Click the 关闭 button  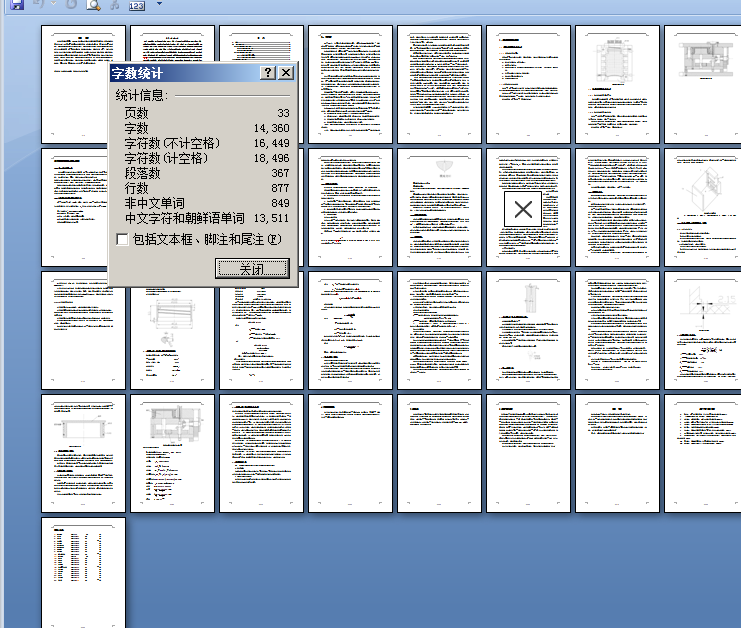pos(252,268)
